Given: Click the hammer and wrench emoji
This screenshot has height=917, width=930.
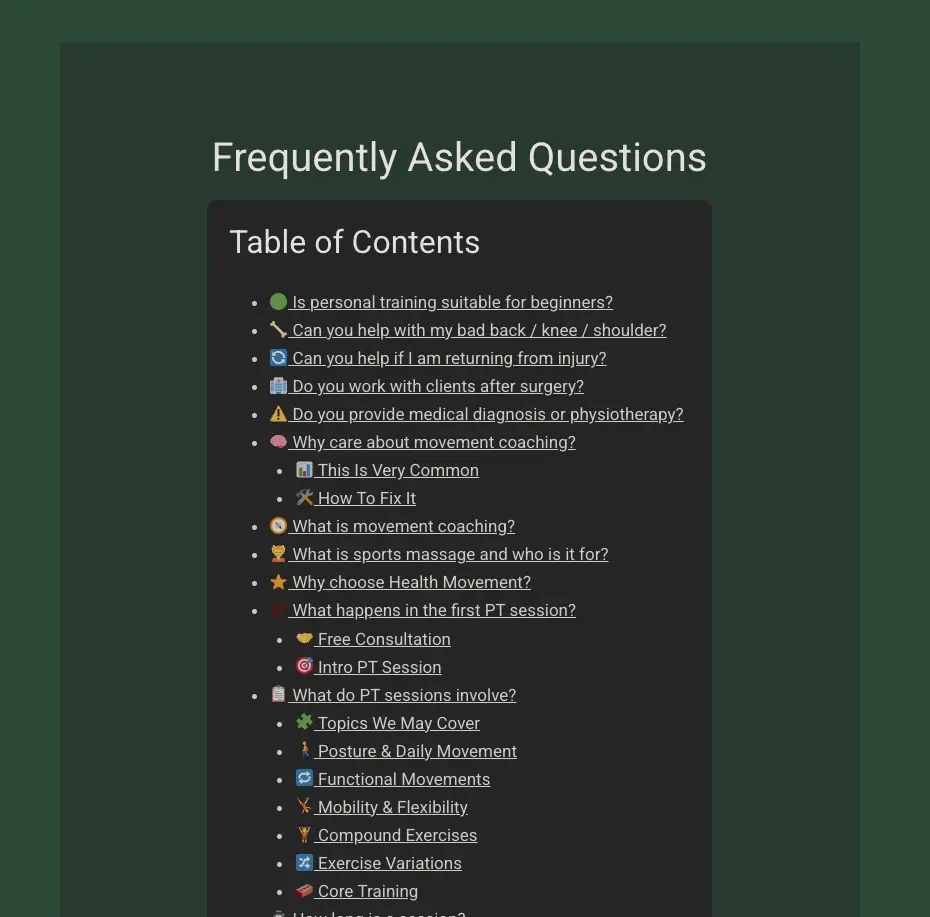Looking at the screenshot, I should pyautogui.click(x=304, y=497).
